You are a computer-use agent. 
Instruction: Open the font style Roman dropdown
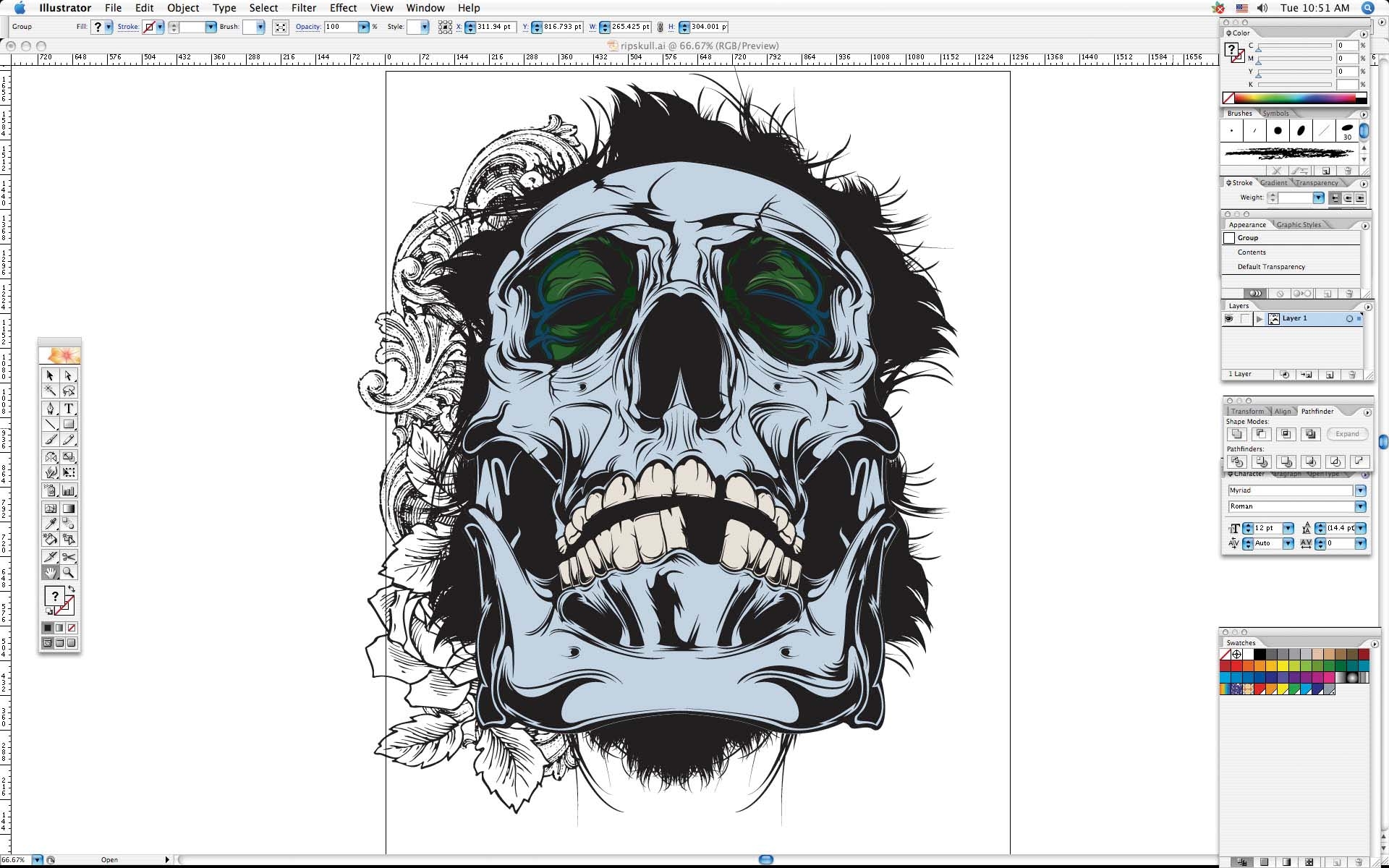pos(1360,506)
